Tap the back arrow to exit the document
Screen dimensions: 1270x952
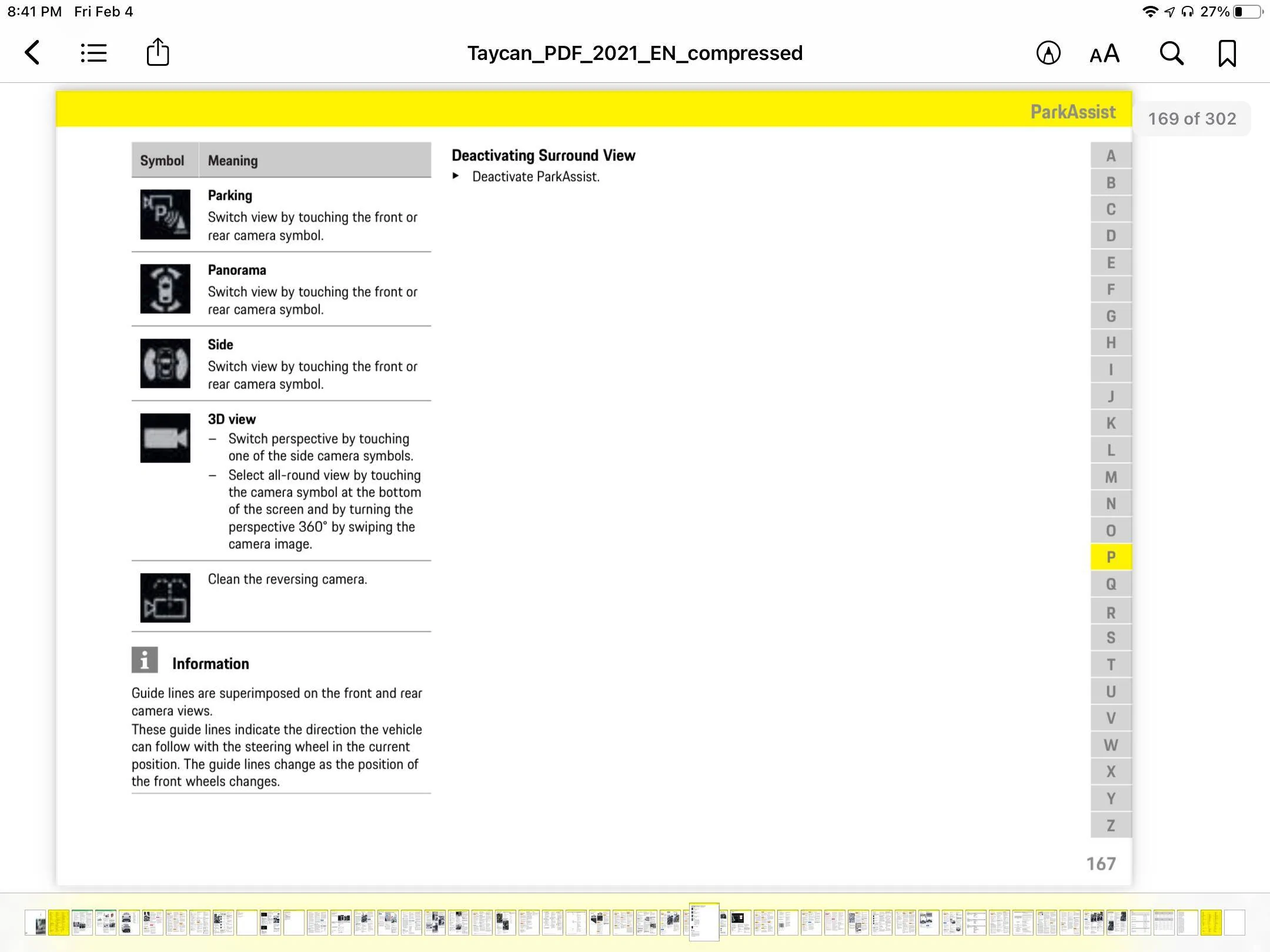(x=32, y=53)
